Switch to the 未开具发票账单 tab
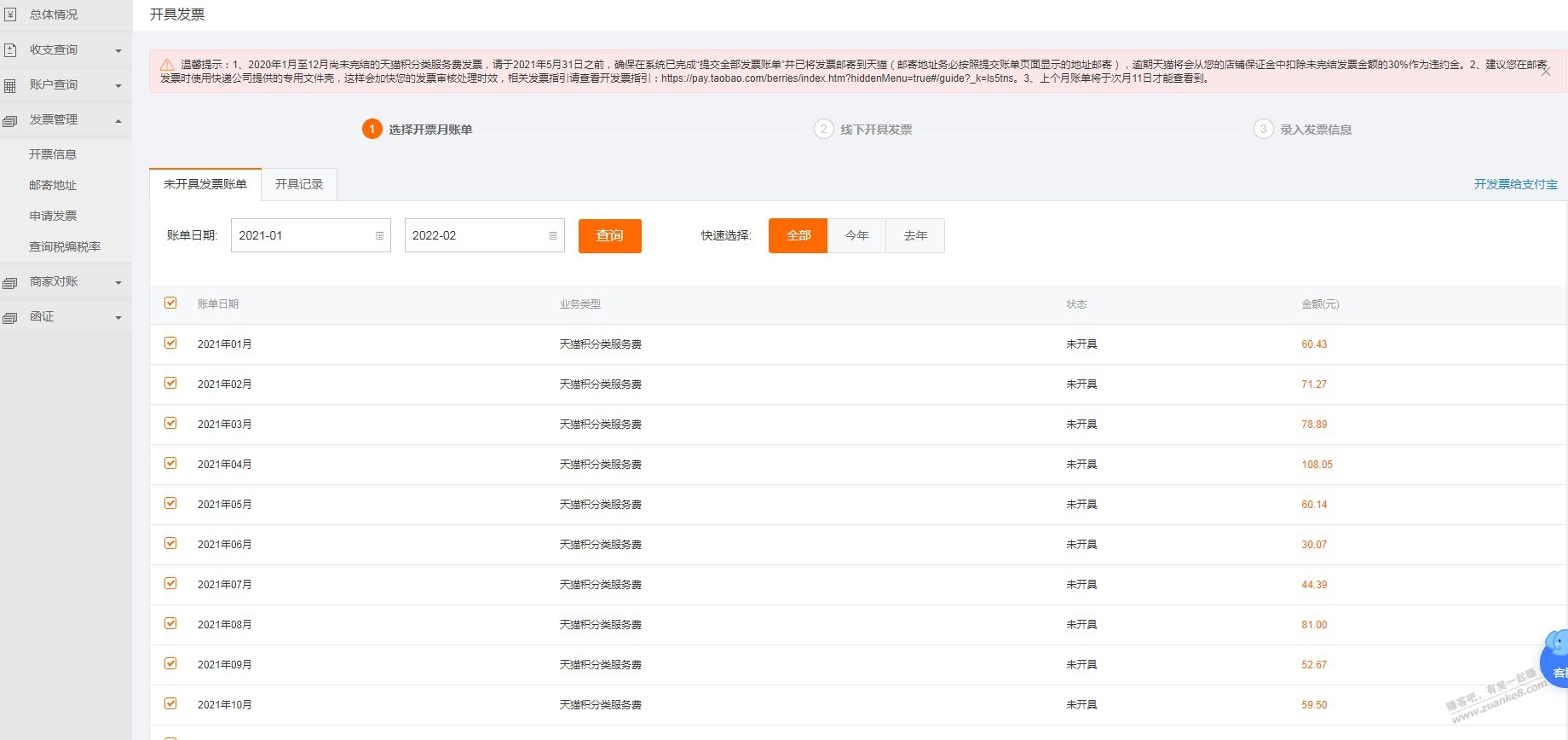 pos(205,184)
